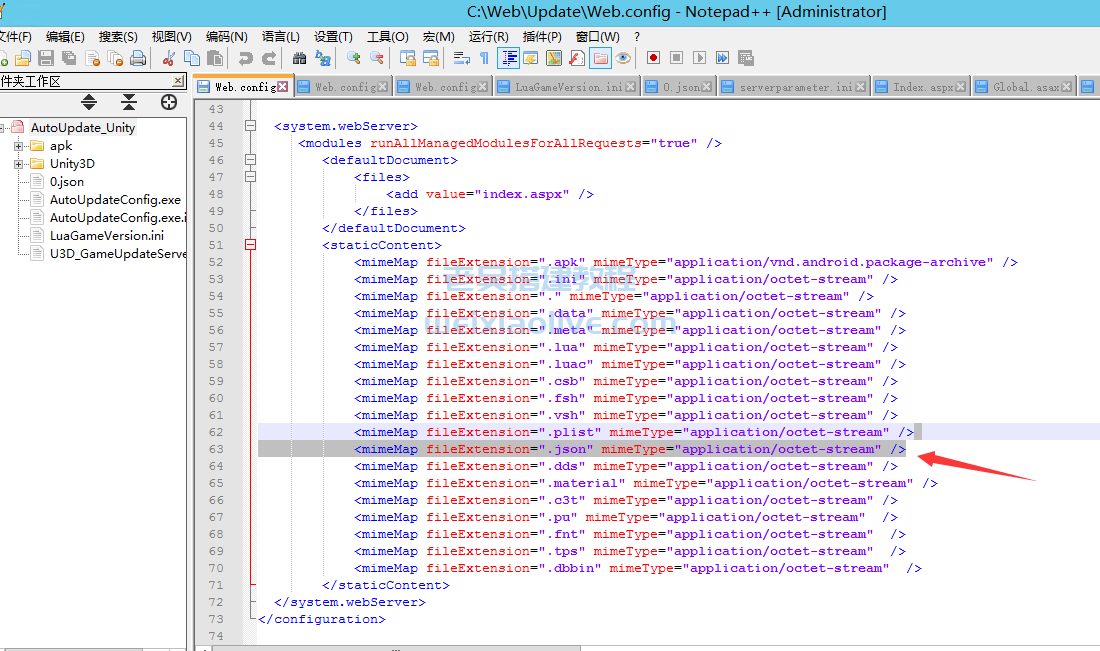This screenshot has width=1100, height=651.
Task: Click the Cut scissors icon
Action: click(x=169, y=58)
